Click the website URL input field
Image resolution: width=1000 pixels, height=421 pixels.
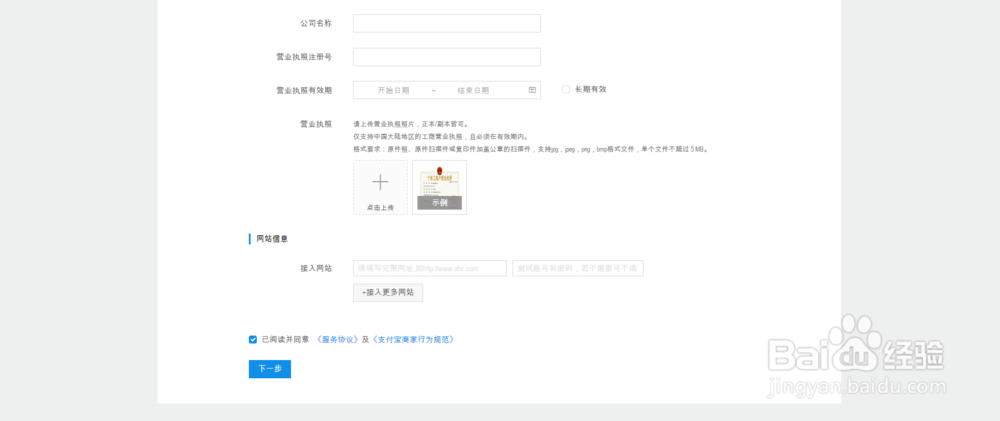(x=430, y=269)
